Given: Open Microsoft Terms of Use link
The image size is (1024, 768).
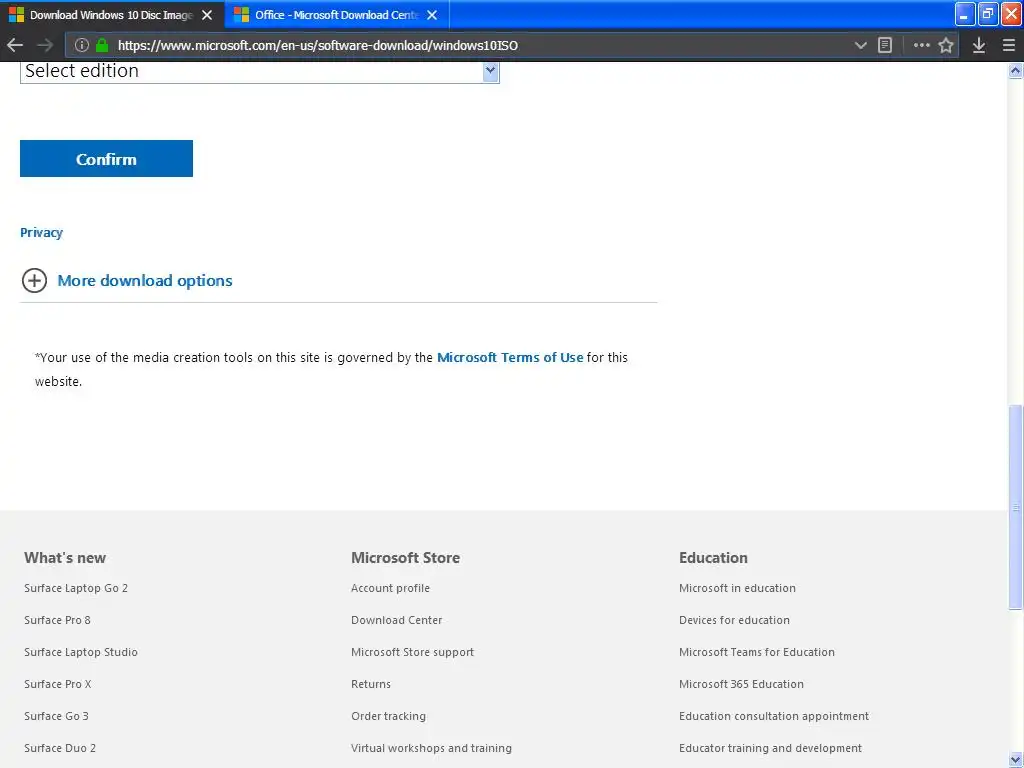Looking at the screenshot, I should click(x=510, y=357).
